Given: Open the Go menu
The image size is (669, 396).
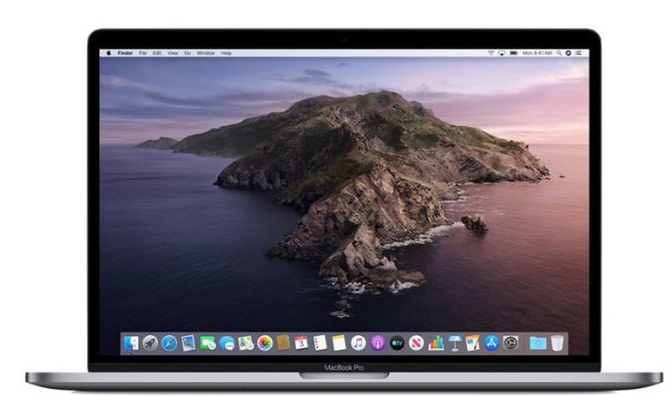Looking at the screenshot, I should (187, 53).
